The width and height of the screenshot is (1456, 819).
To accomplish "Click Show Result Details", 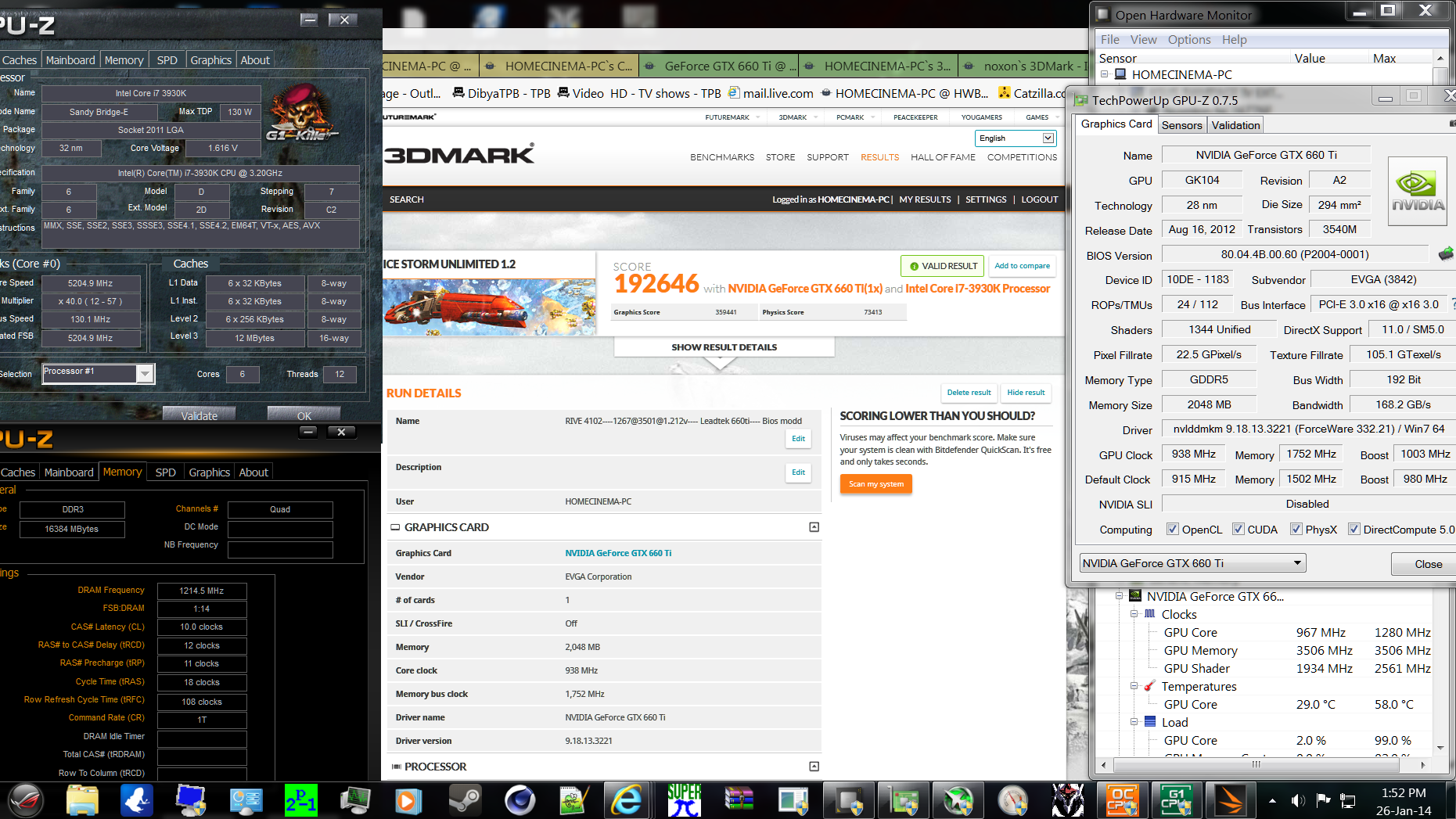I will pos(724,347).
